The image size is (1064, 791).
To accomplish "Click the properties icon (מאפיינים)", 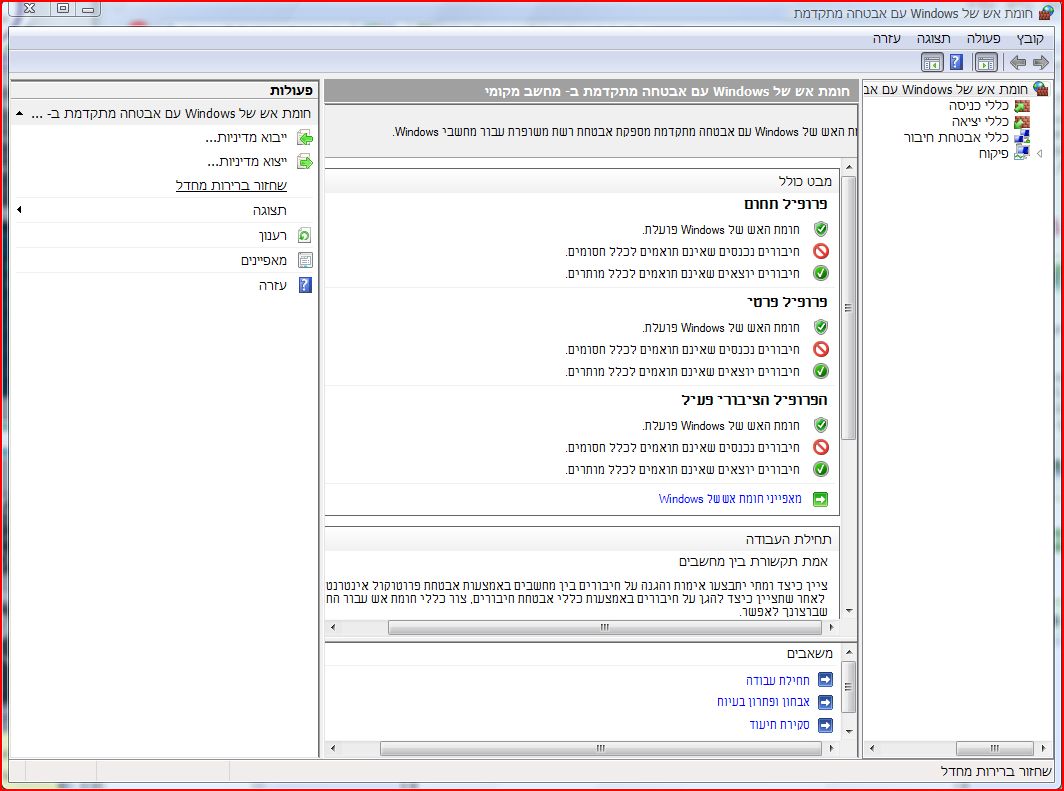I will click(x=305, y=261).
